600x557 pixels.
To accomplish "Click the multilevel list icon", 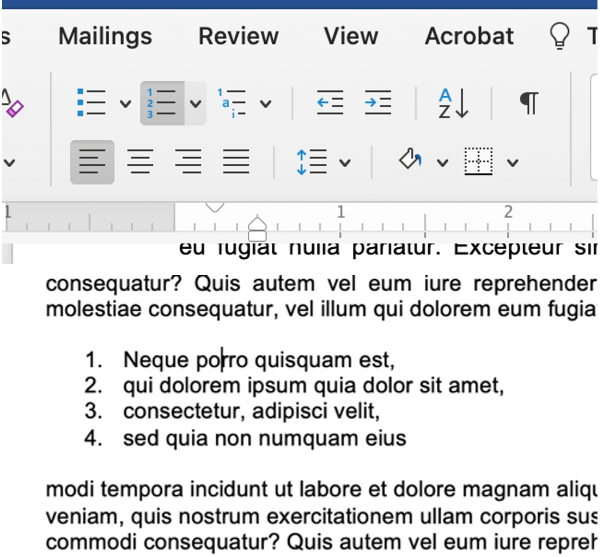I will (x=232, y=103).
